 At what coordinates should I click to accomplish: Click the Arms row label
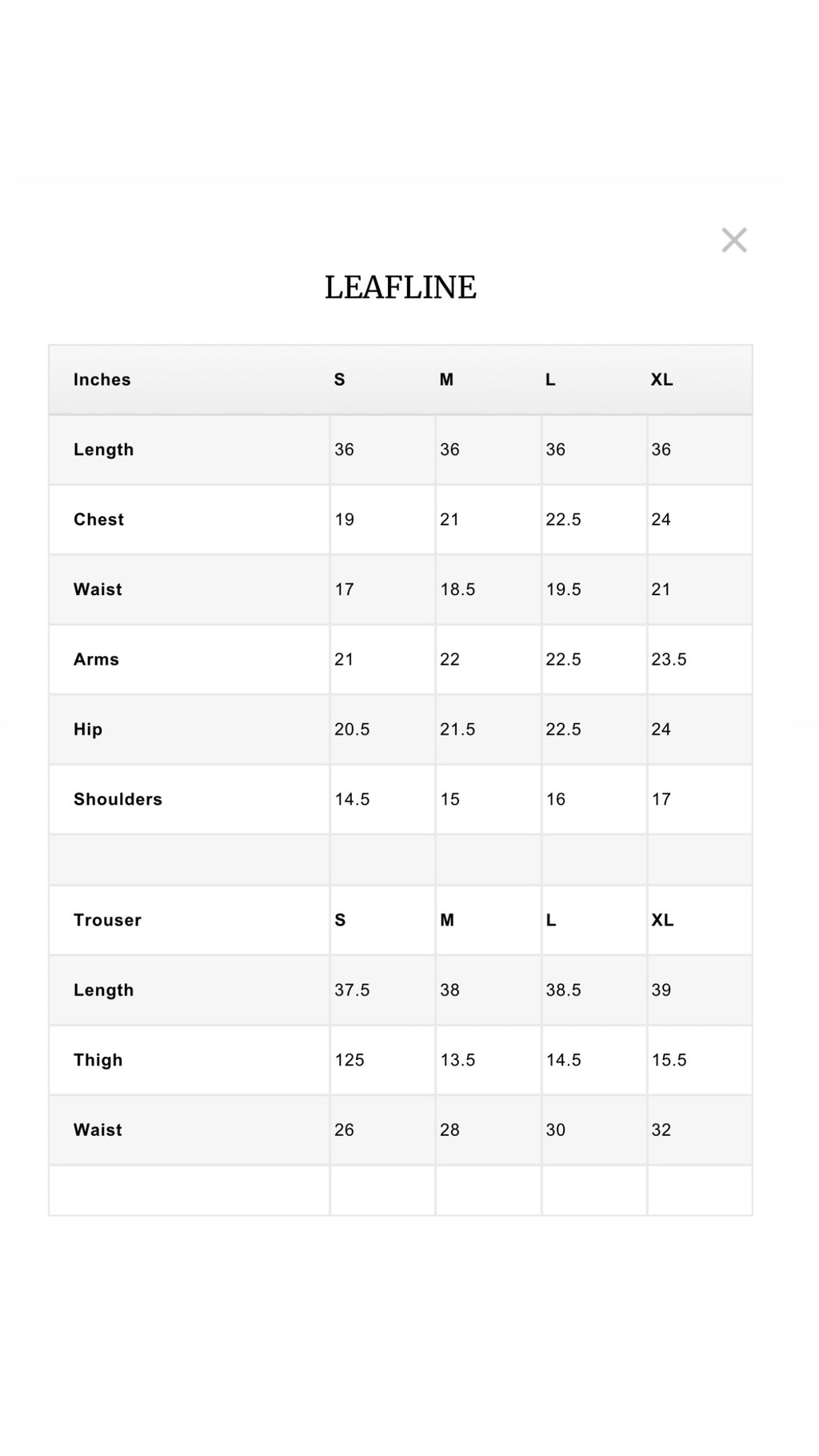tap(97, 660)
